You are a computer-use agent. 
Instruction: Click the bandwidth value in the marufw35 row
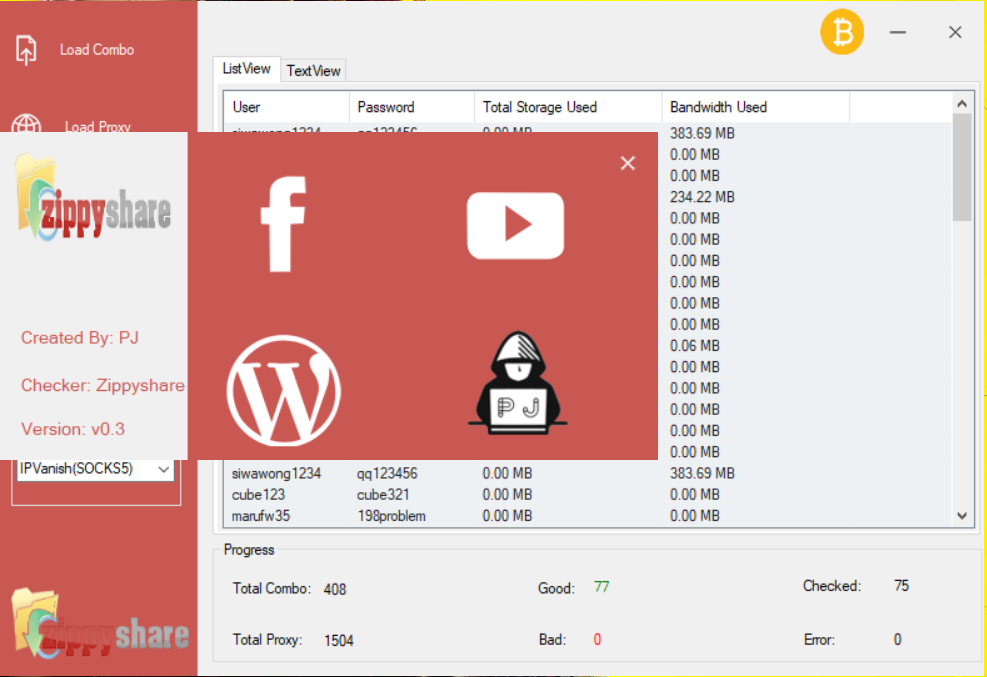(695, 516)
